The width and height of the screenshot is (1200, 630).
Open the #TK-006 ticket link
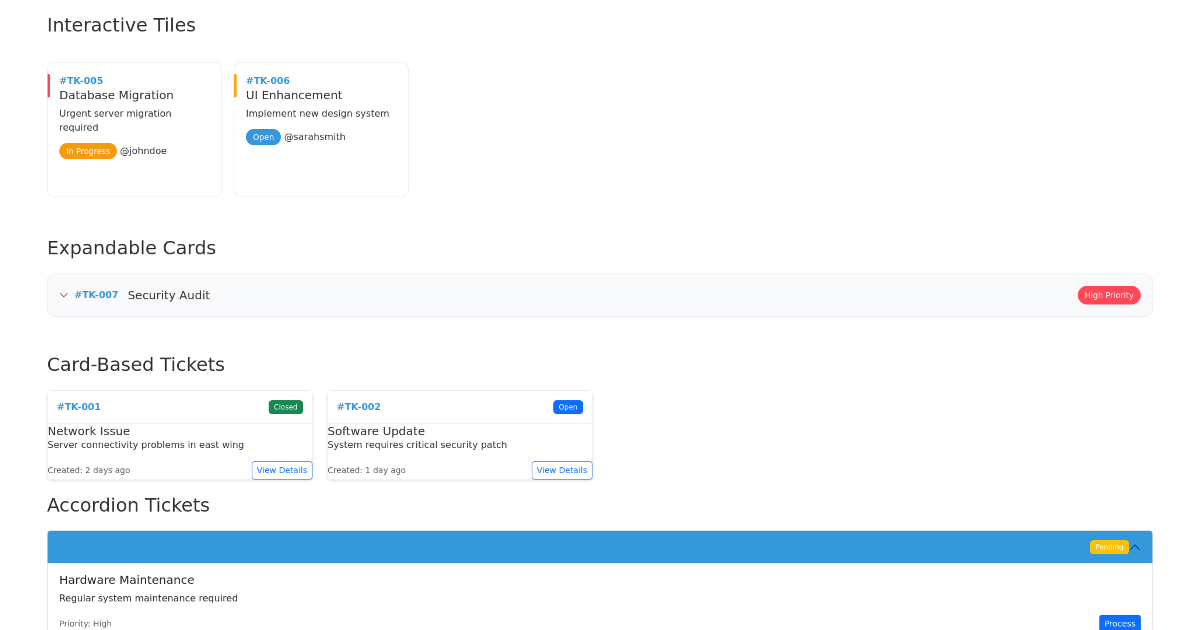[268, 80]
